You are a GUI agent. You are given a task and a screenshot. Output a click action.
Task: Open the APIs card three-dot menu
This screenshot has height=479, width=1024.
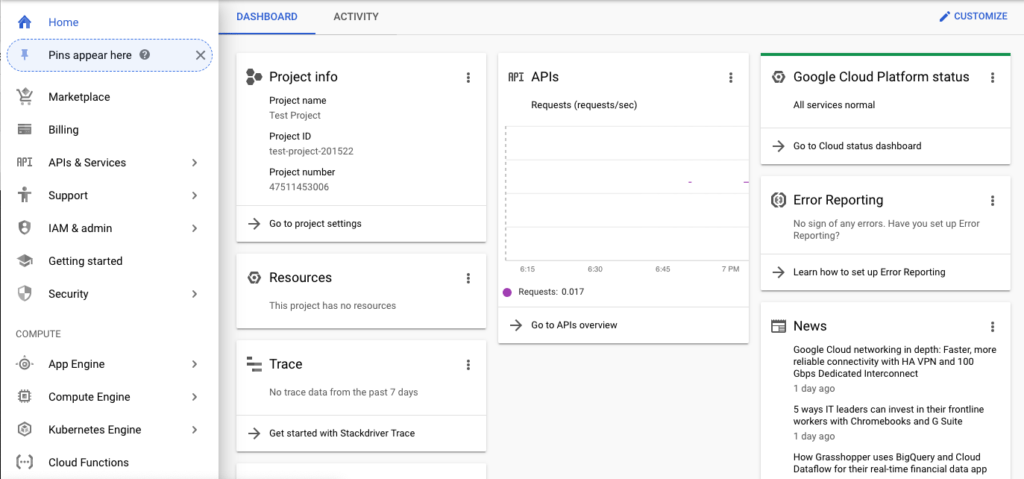(x=731, y=78)
